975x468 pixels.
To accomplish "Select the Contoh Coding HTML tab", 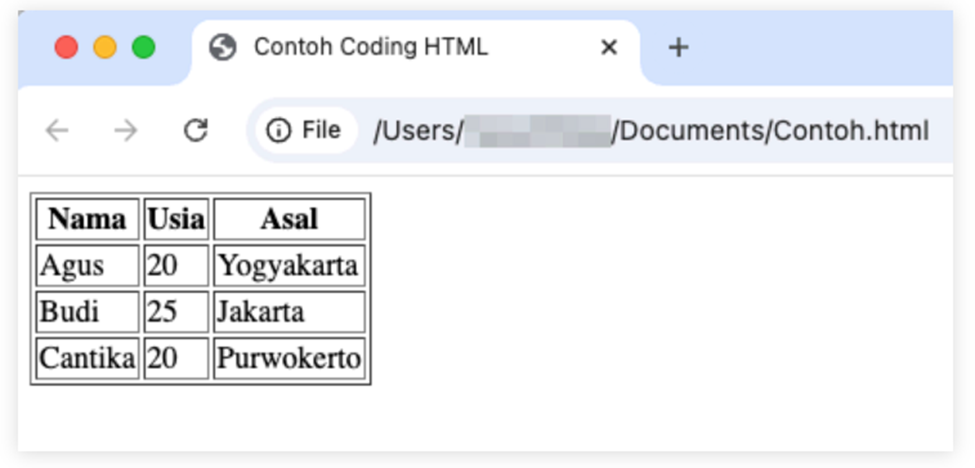I will point(370,47).
